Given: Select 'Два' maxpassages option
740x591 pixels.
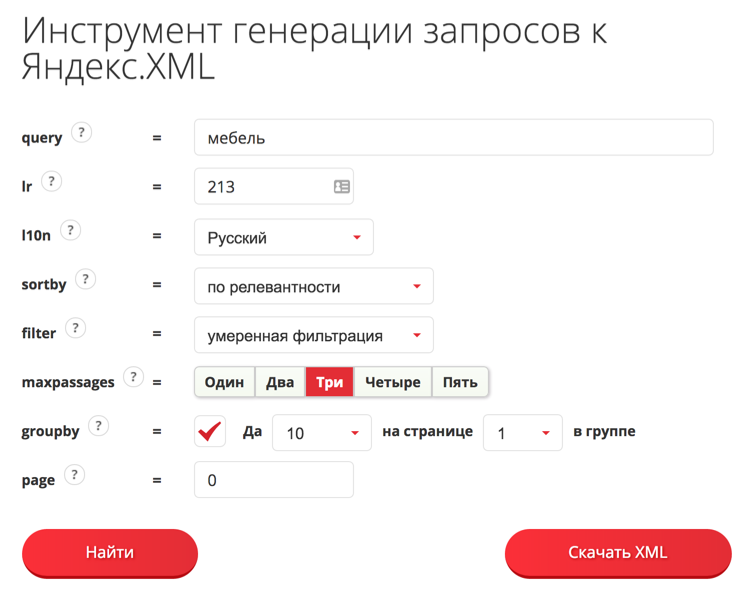Looking at the screenshot, I should click(x=280, y=382).
